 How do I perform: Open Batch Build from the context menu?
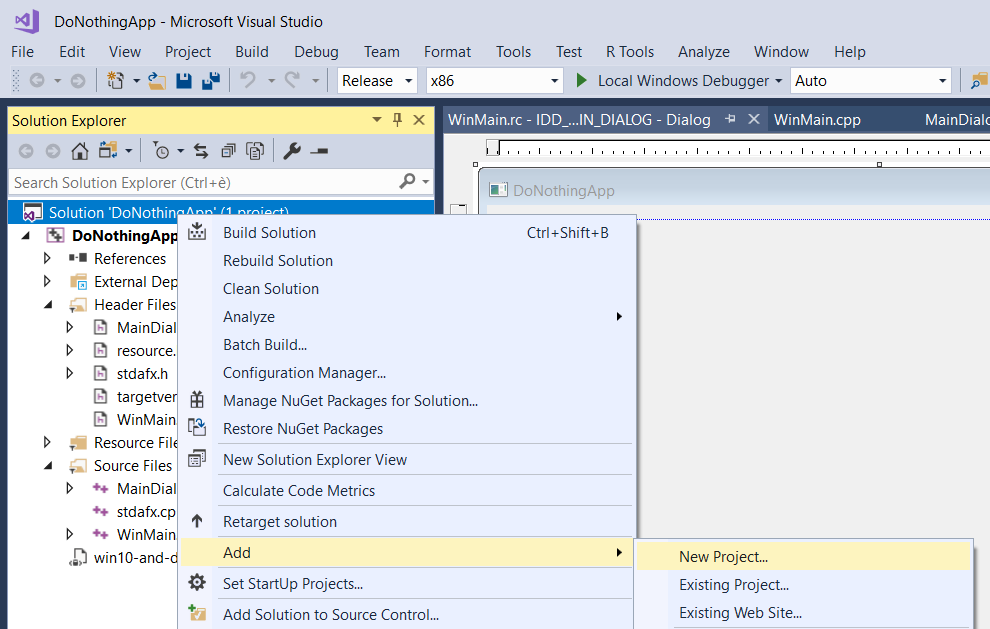click(407, 345)
